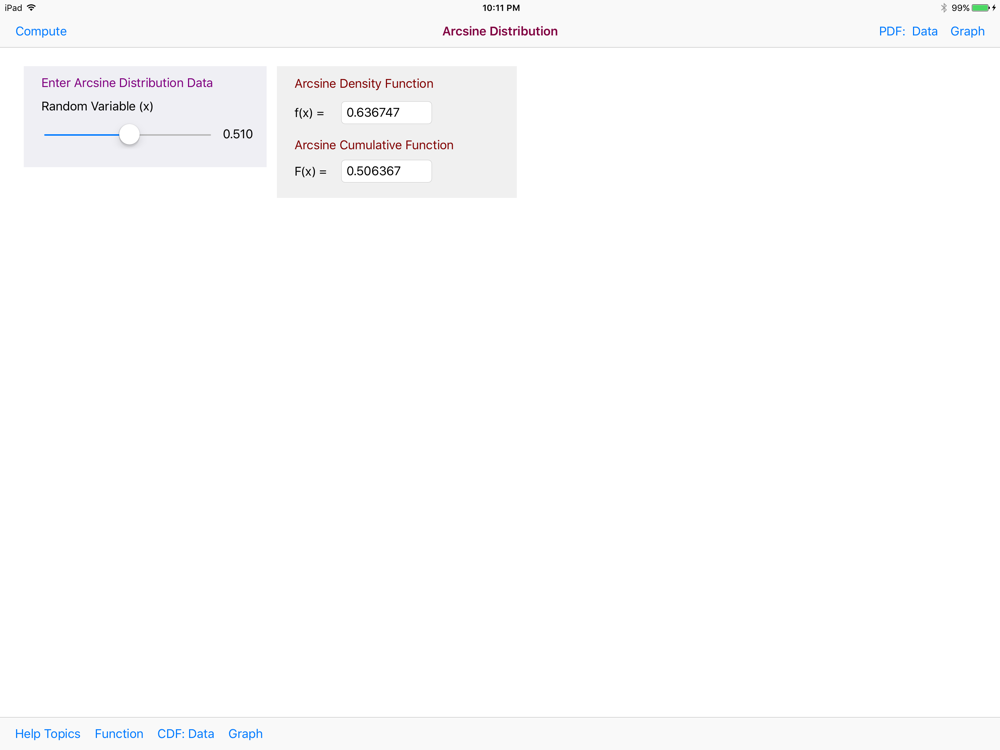Click the Bluetooth status icon
Viewport: 1000px width, 750px height.
944,8
